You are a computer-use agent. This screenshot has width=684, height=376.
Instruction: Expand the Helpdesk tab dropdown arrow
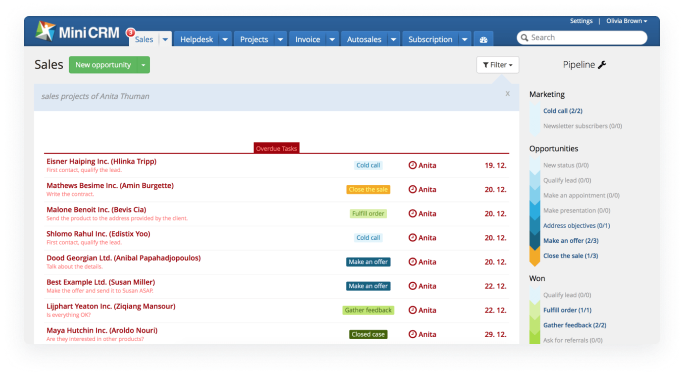(x=225, y=39)
